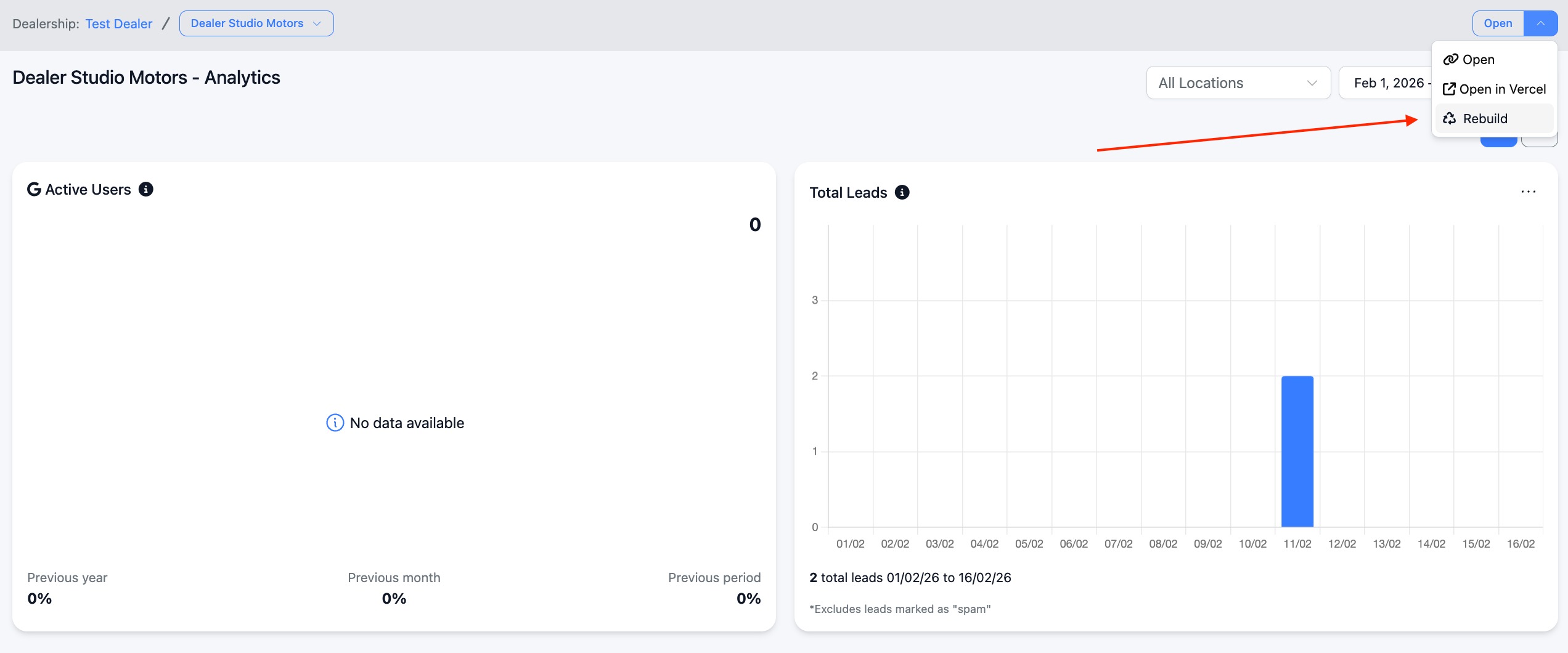Choose Open in Vercel menu entry
Image resolution: width=1568 pixels, height=653 pixels.
pyautogui.click(x=1502, y=89)
